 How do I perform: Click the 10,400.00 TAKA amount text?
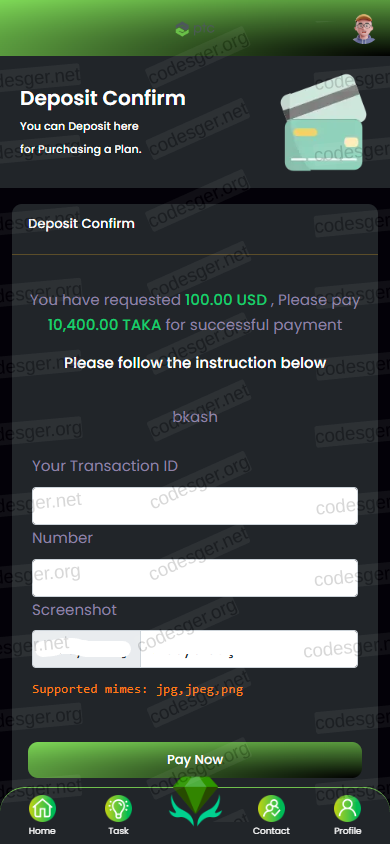tap(104, 325)
